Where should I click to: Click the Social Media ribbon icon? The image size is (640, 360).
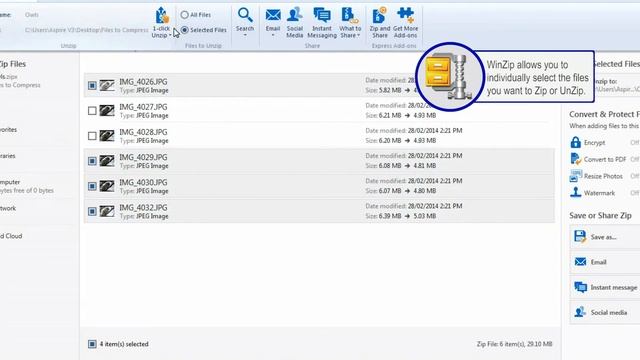point(294,16)
